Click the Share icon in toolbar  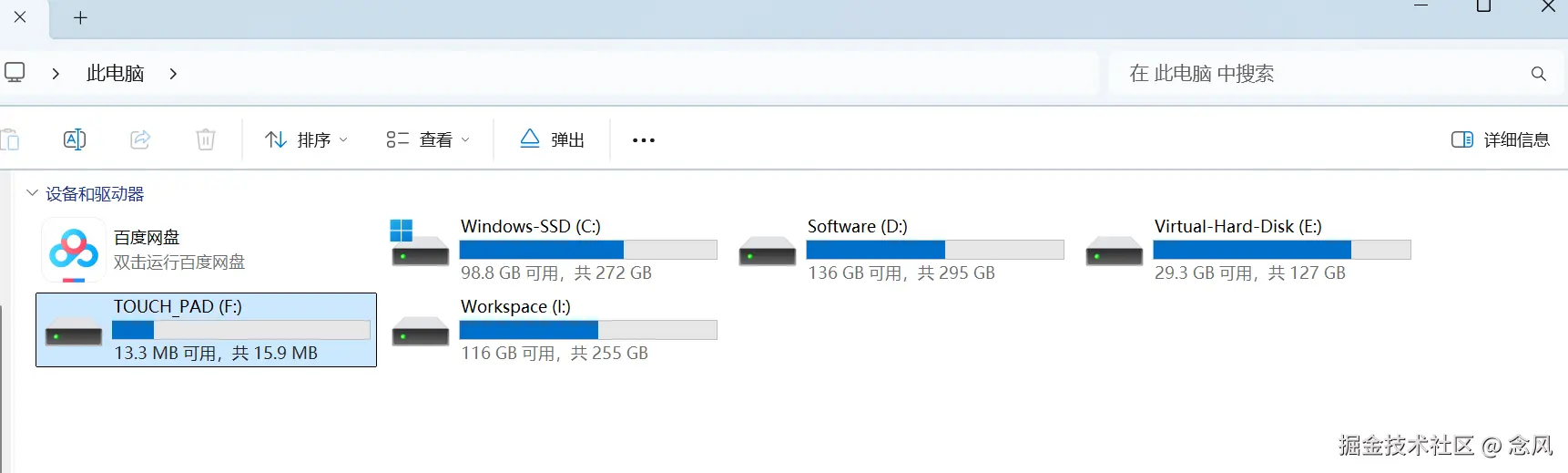[x=140, y=139]
